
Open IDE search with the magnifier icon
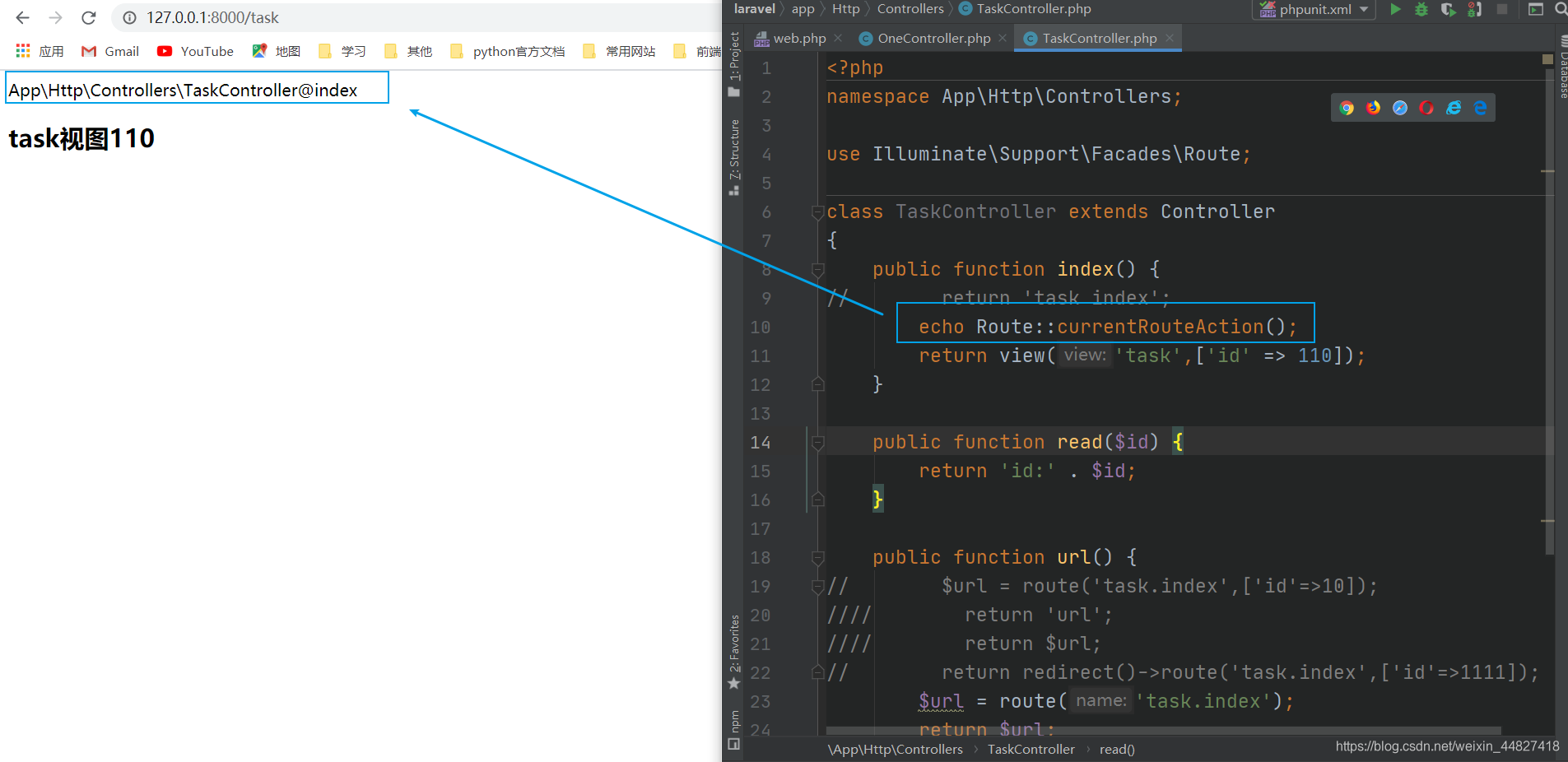coord(1561,9)
